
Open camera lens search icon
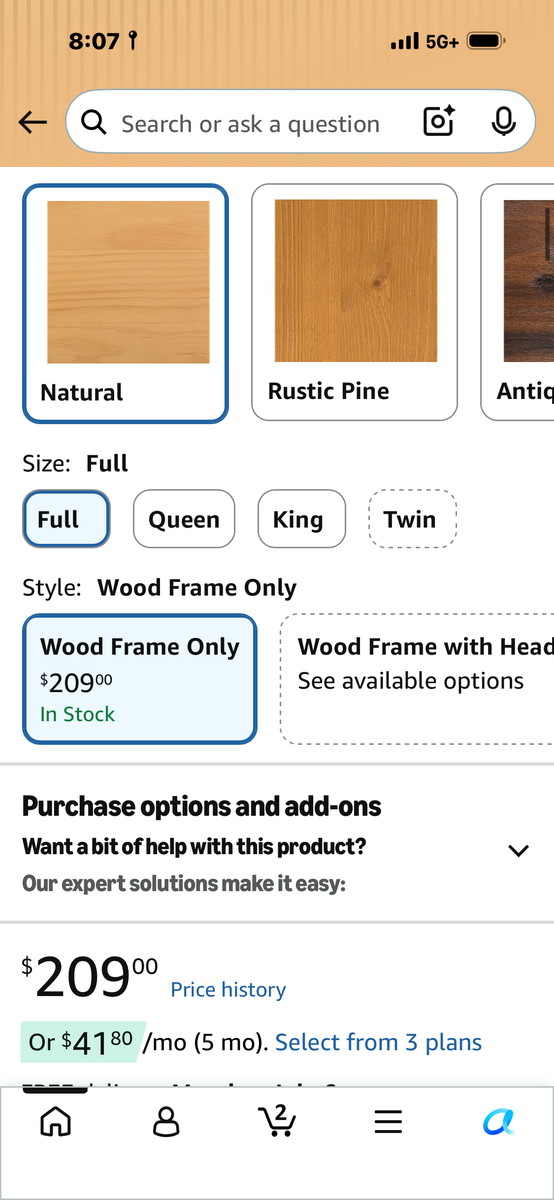pyautogui.click(x=439, y=123)
